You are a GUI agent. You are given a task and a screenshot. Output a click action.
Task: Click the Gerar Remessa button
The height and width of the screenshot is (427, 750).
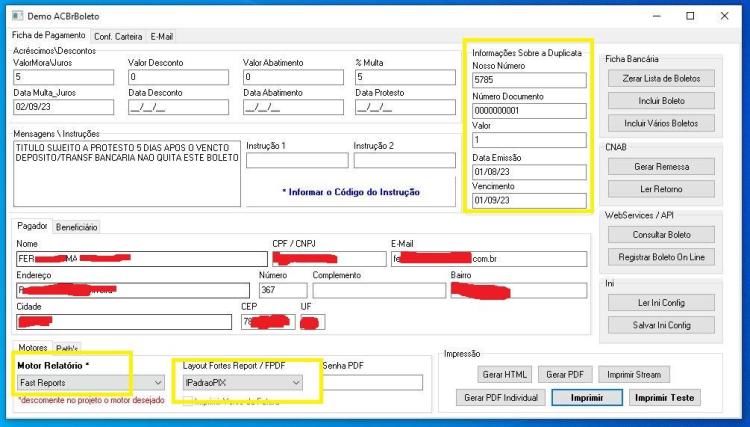[661, 167]
